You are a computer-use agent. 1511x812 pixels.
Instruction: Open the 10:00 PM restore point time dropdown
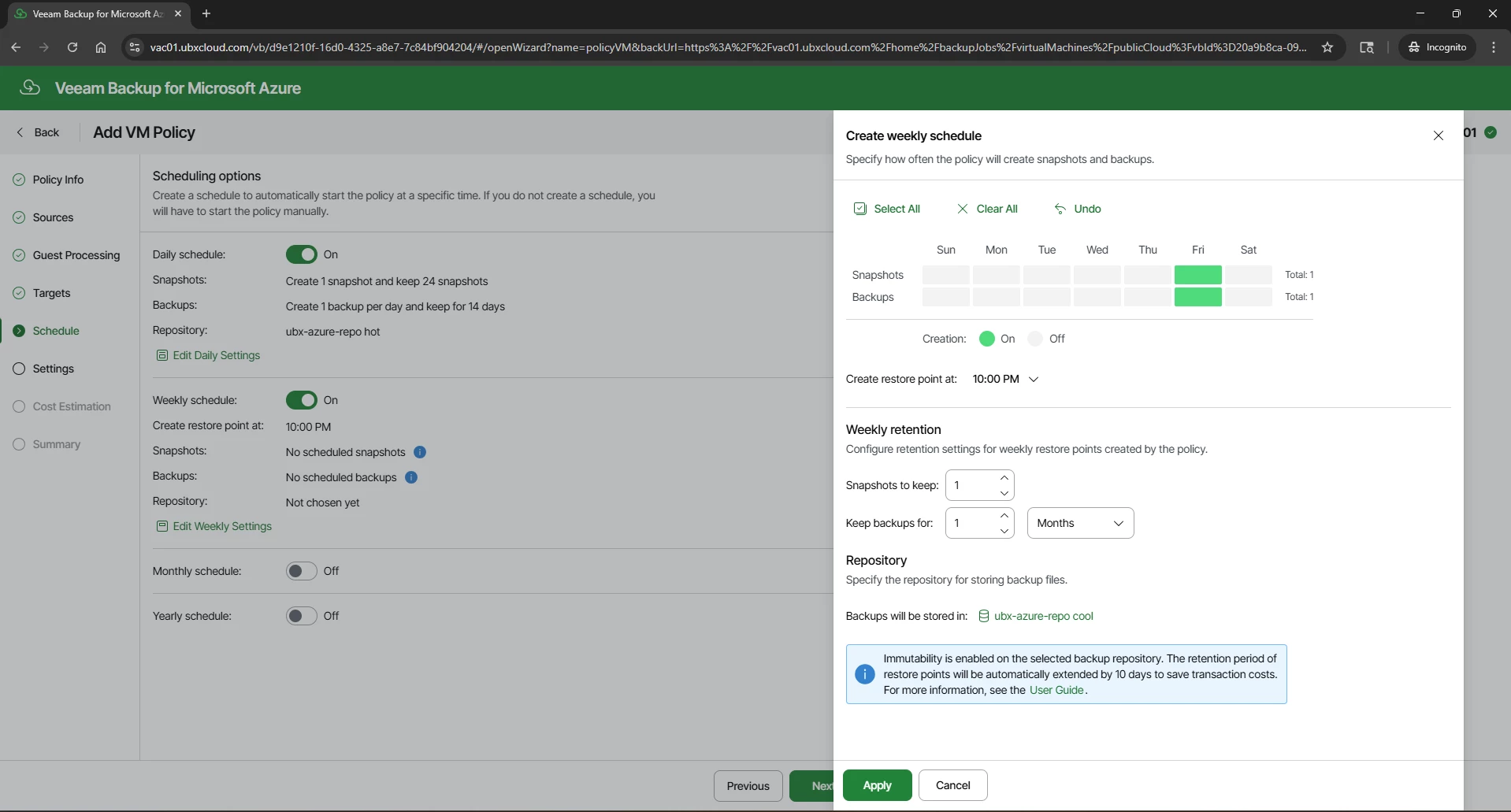tap(1005, 379)
